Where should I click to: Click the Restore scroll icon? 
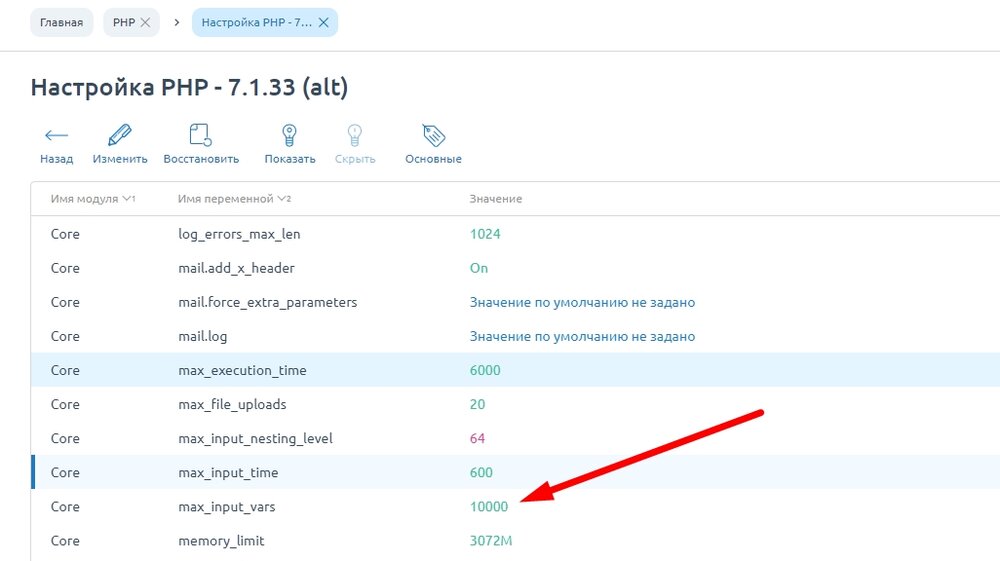(x=201, y=136)
